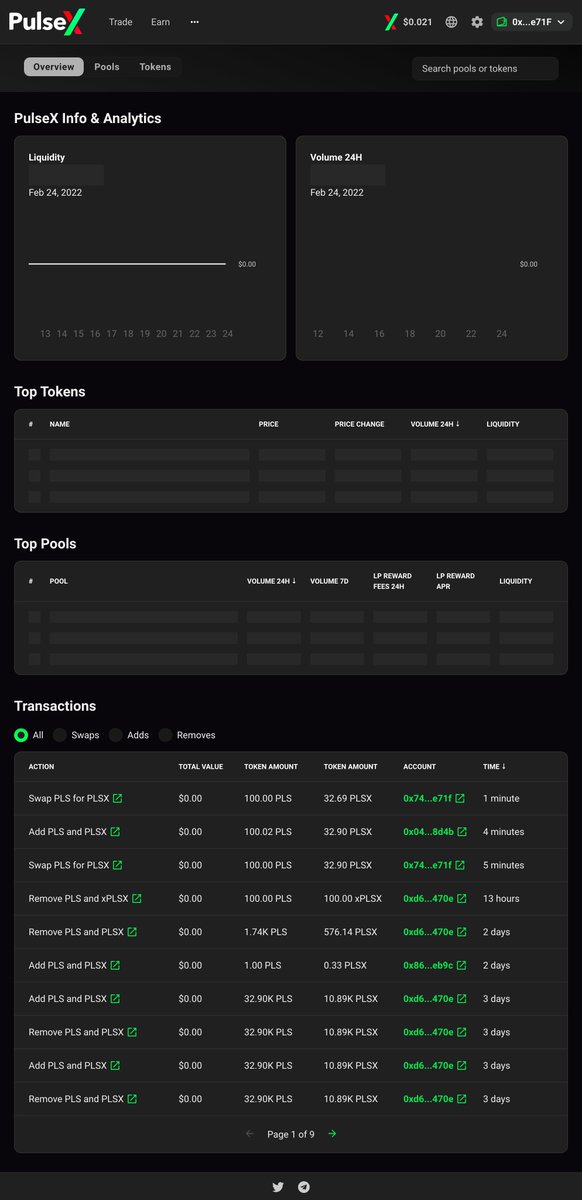
Task: Click the 32.69 PLSX amount cell
Action: click(348, 798)
